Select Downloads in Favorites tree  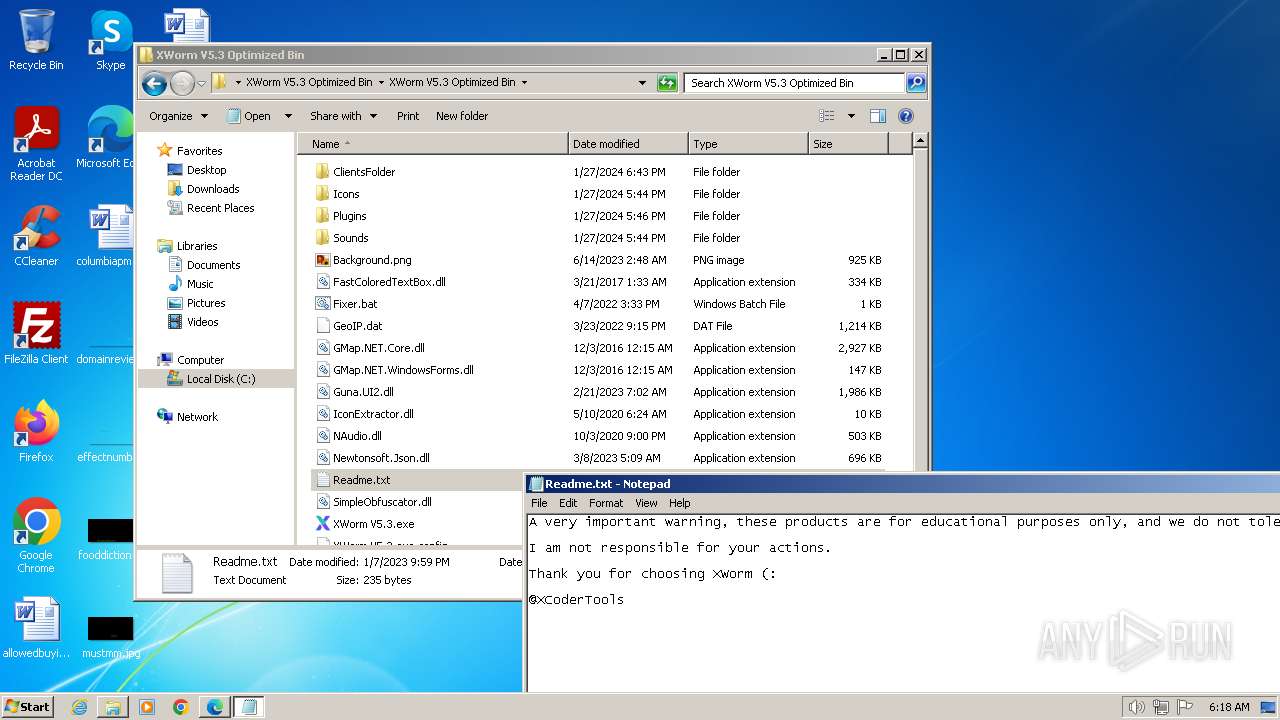click(x=213, y=189)
